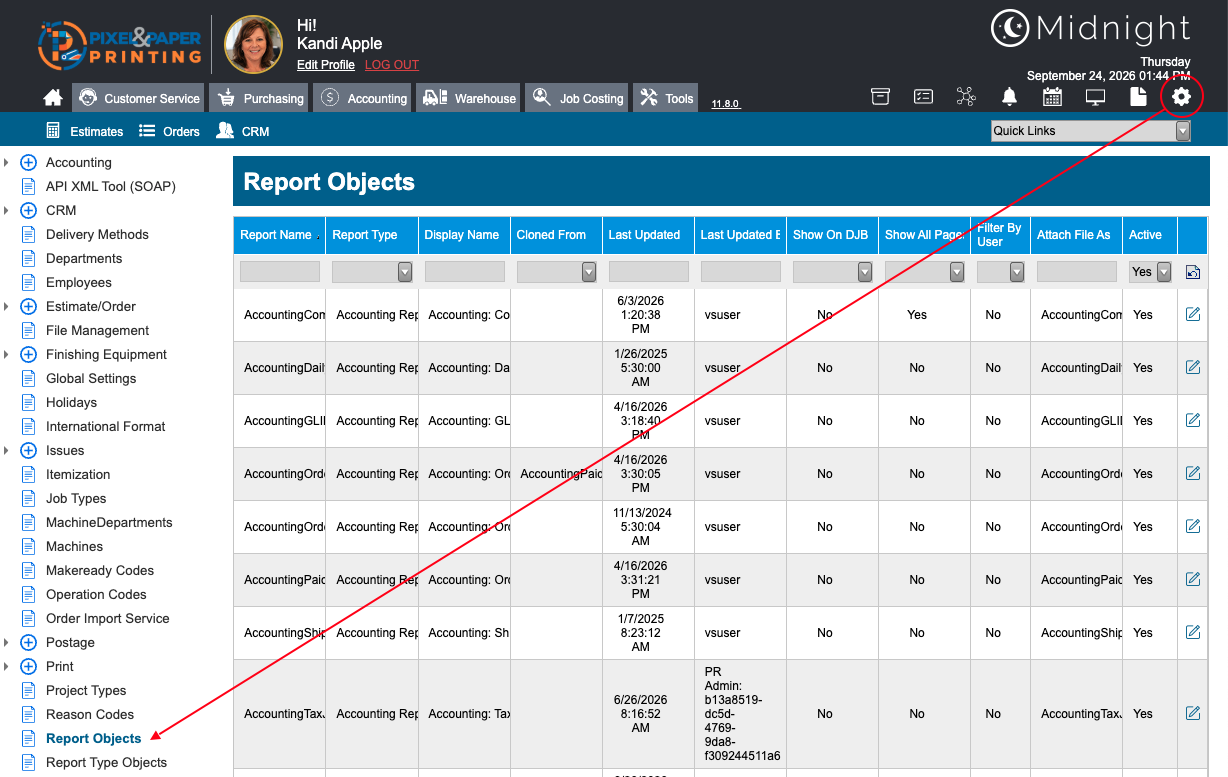Click the Report Name filter input field
The height and width of the screenshot is (777, 1228).
[280, 272]
